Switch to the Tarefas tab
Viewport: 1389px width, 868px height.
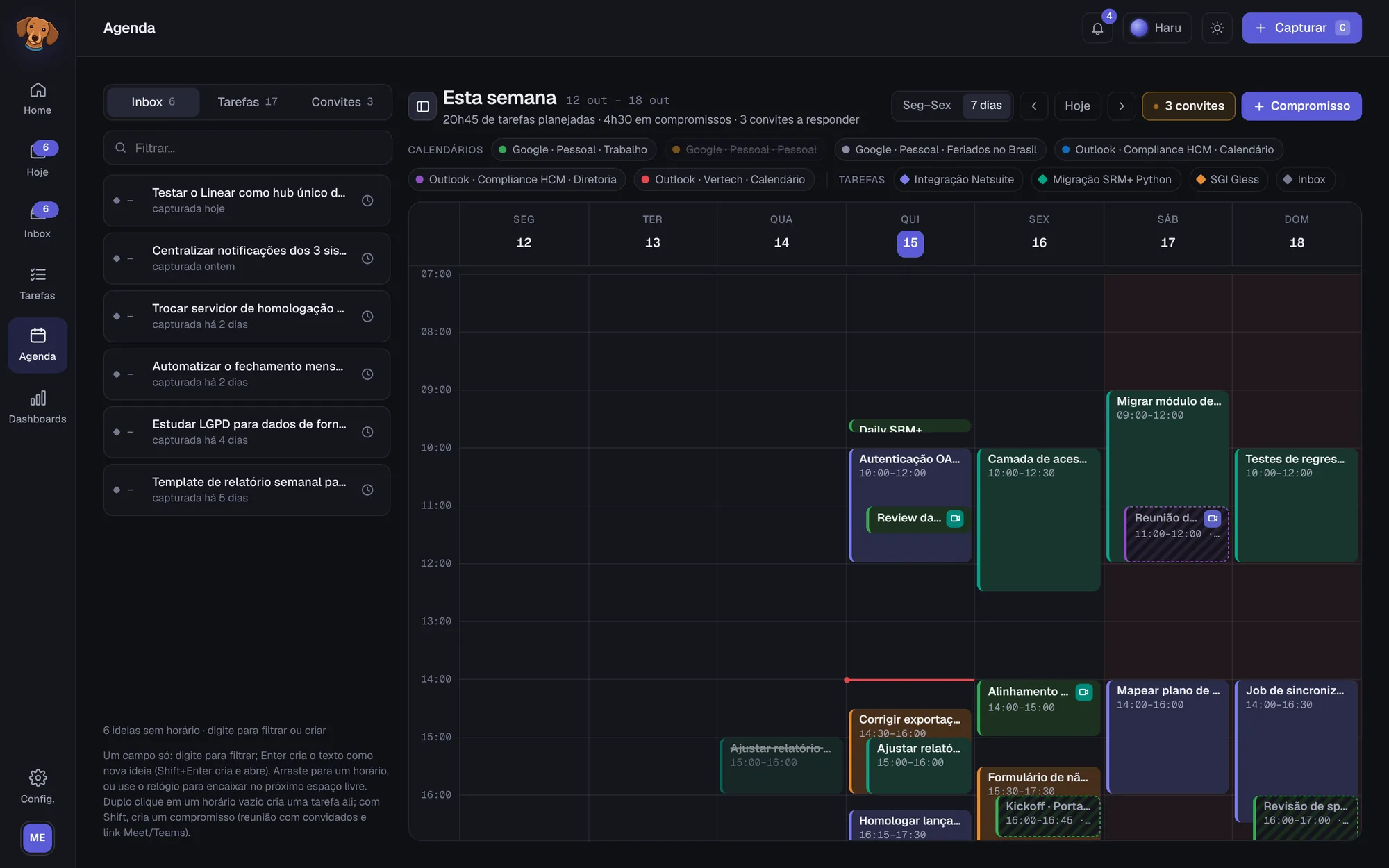coord(247,102)
